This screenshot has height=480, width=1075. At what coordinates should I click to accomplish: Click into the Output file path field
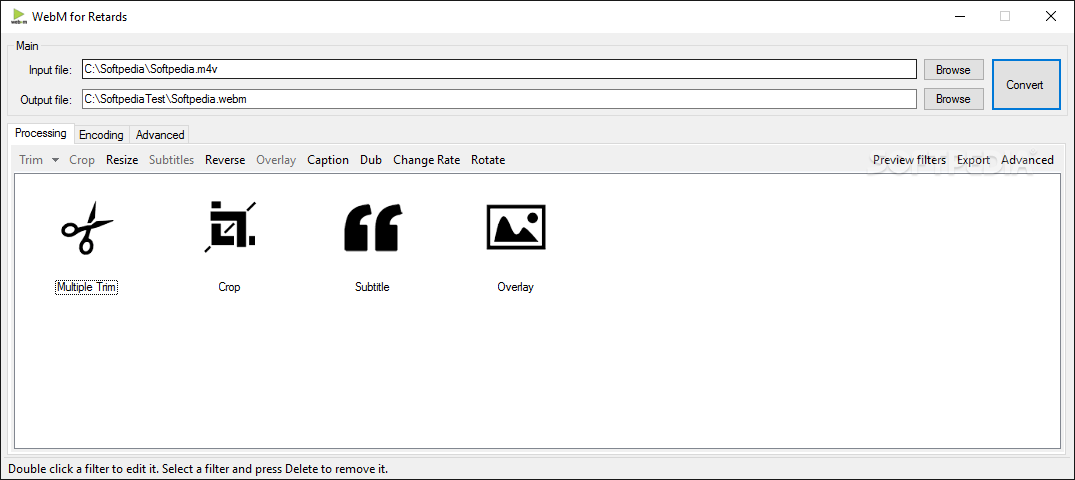point(499,99)
